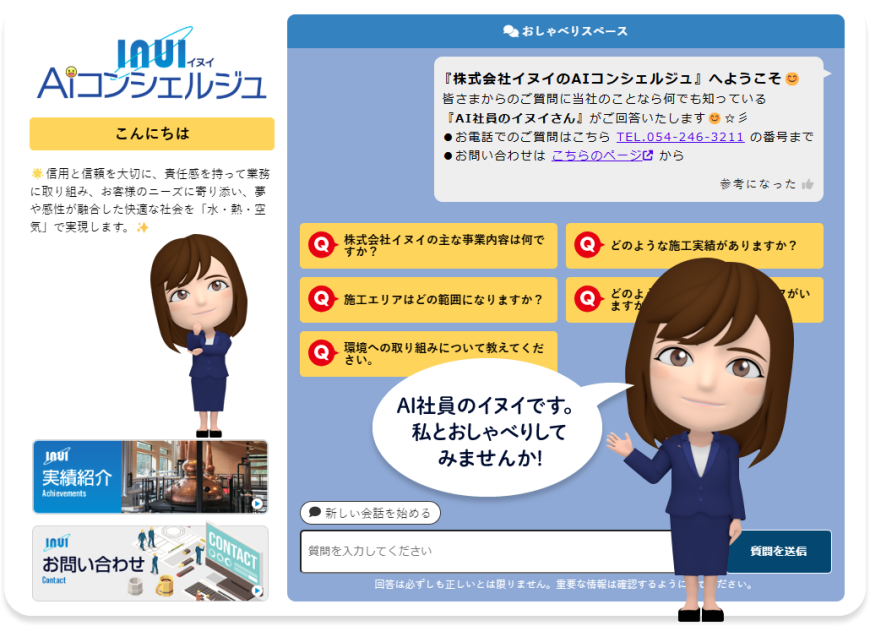Ask 環境への取り組みについて教えてください。
Viewport: 870px width, 626px height.
point(428,354)
